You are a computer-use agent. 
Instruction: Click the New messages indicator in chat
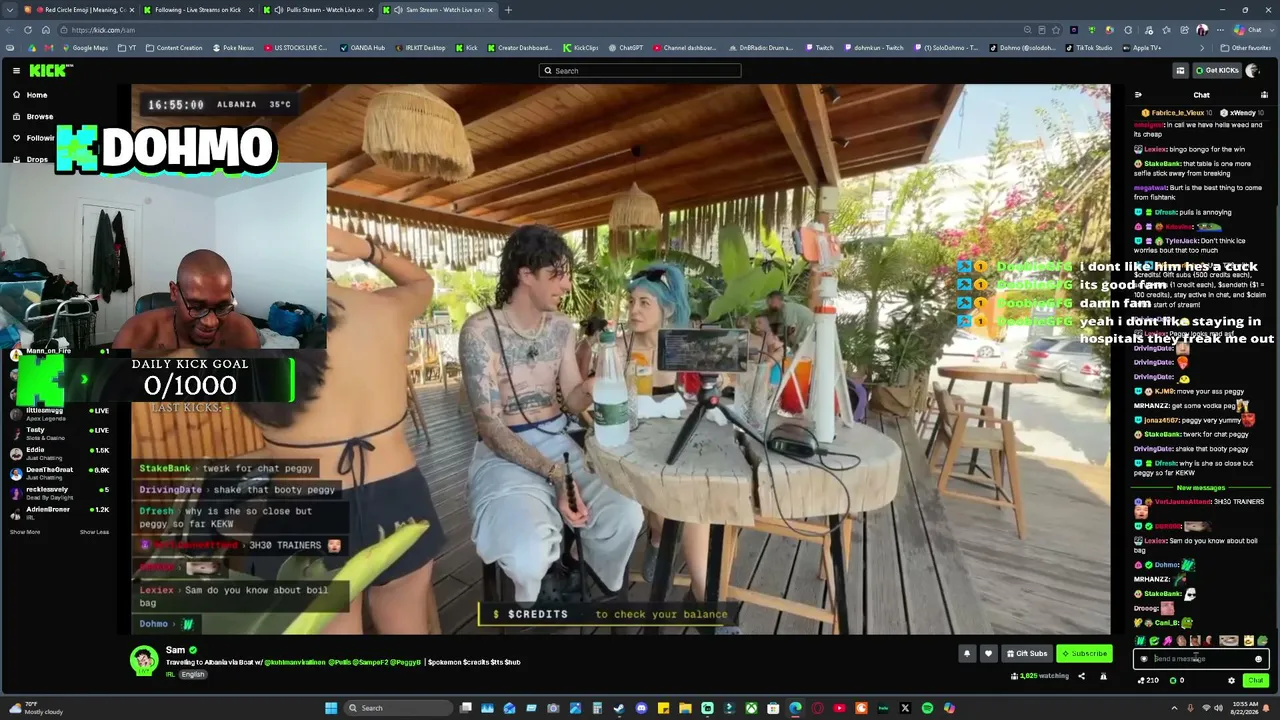click(1201, 488)
